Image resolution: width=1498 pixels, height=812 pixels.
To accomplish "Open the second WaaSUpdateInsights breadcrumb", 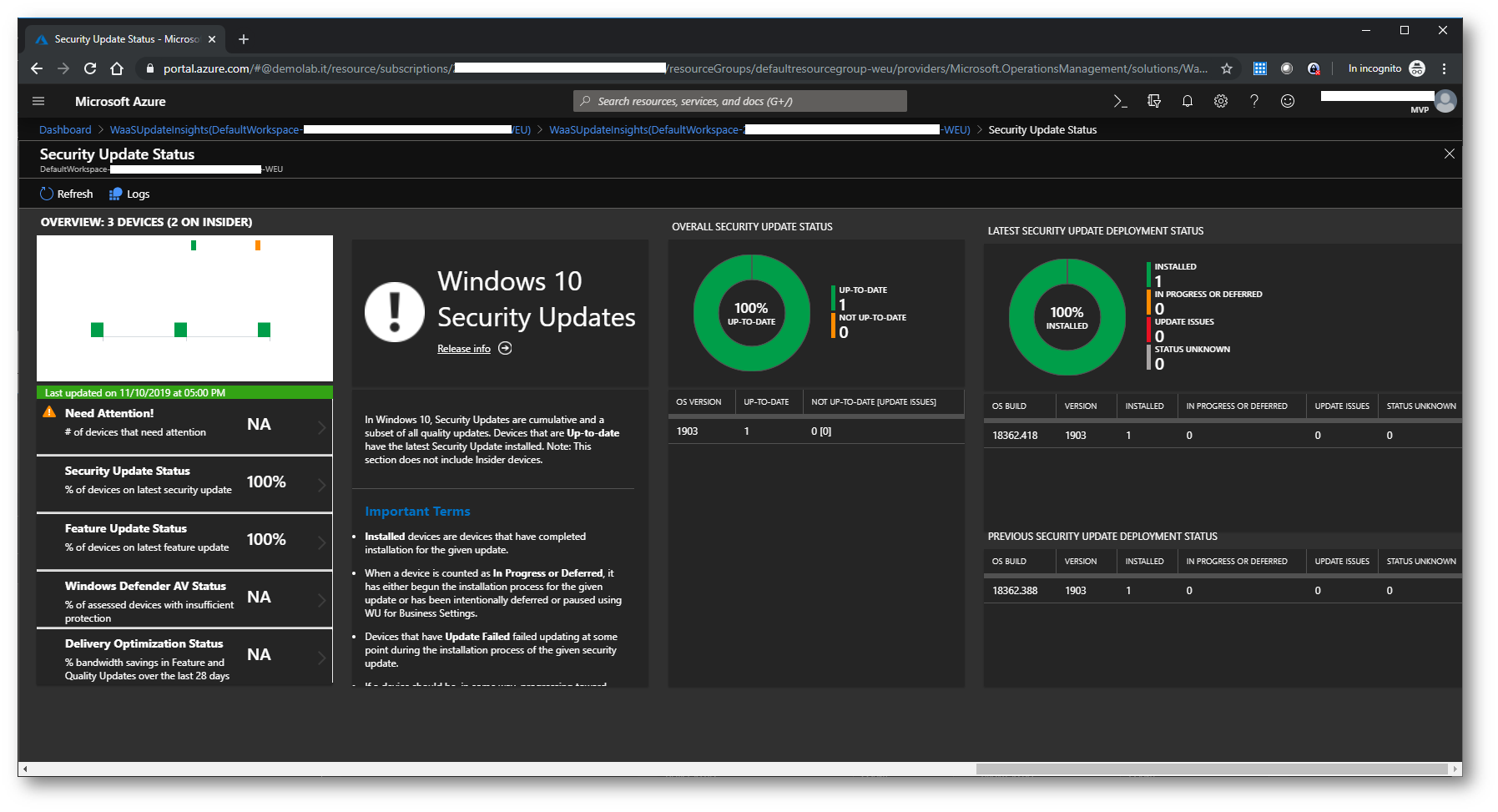I will pyautogui.click(x=759, y=129).
